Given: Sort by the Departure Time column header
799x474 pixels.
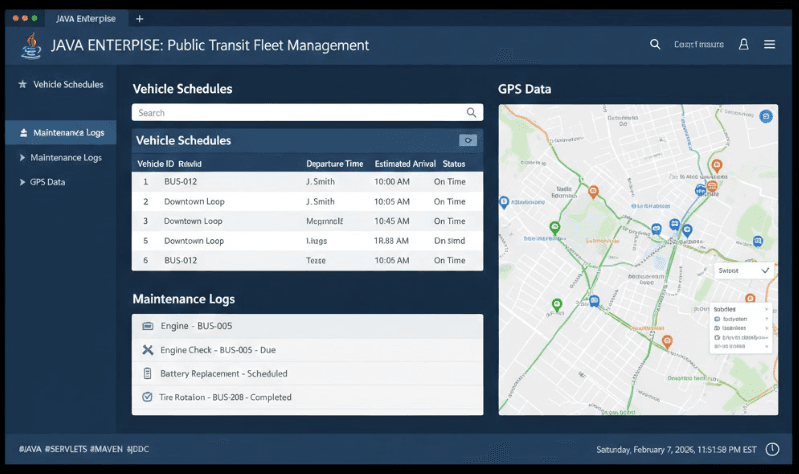Looking at the screenshot, I should click(334, 164).
